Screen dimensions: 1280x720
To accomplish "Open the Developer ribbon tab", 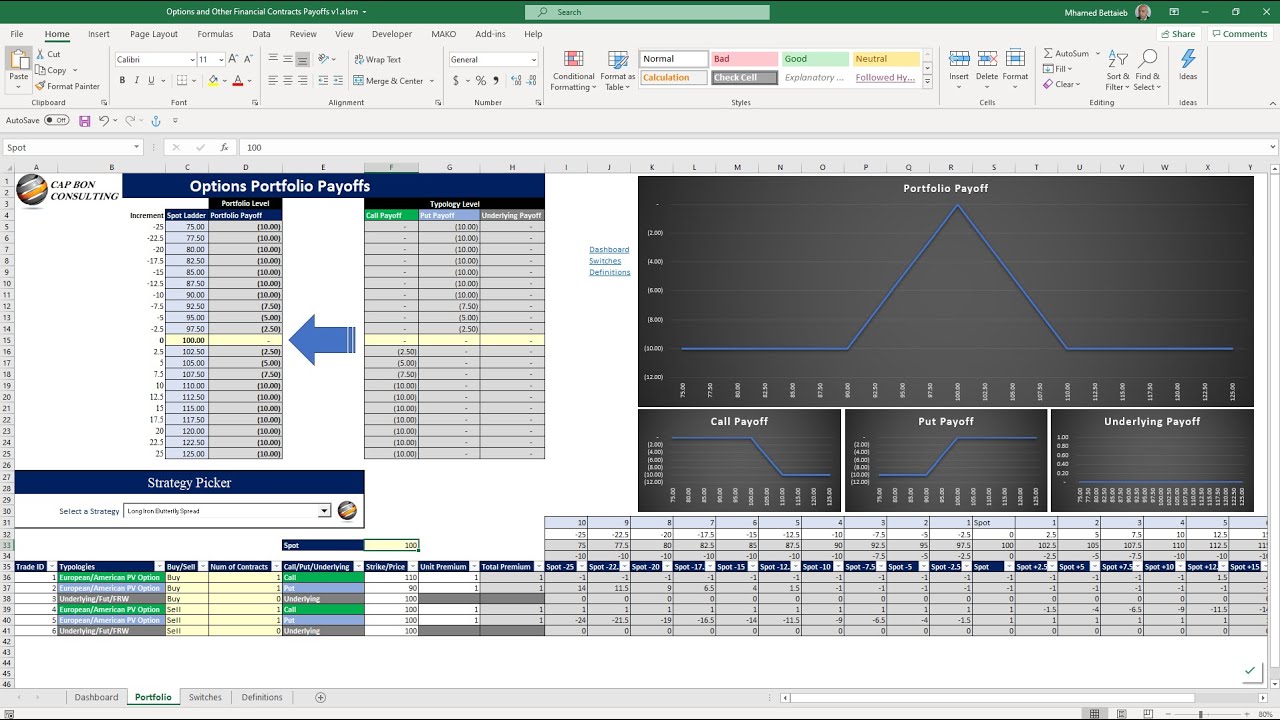I will [391, 34].
